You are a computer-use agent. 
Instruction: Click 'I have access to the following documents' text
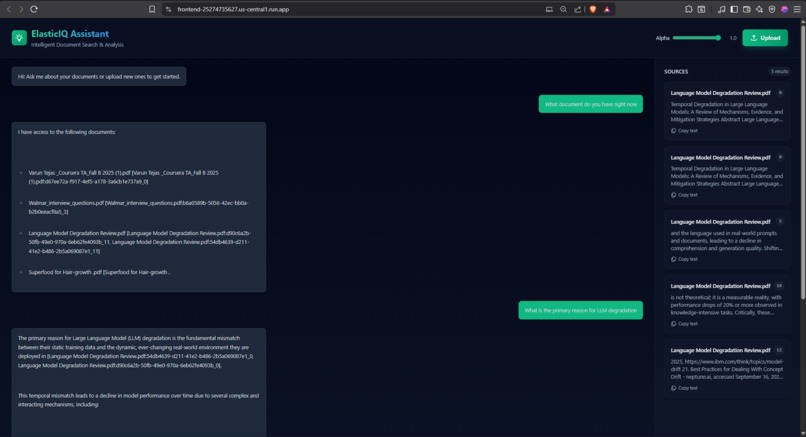pyautogui.click(x=67, y=132)
